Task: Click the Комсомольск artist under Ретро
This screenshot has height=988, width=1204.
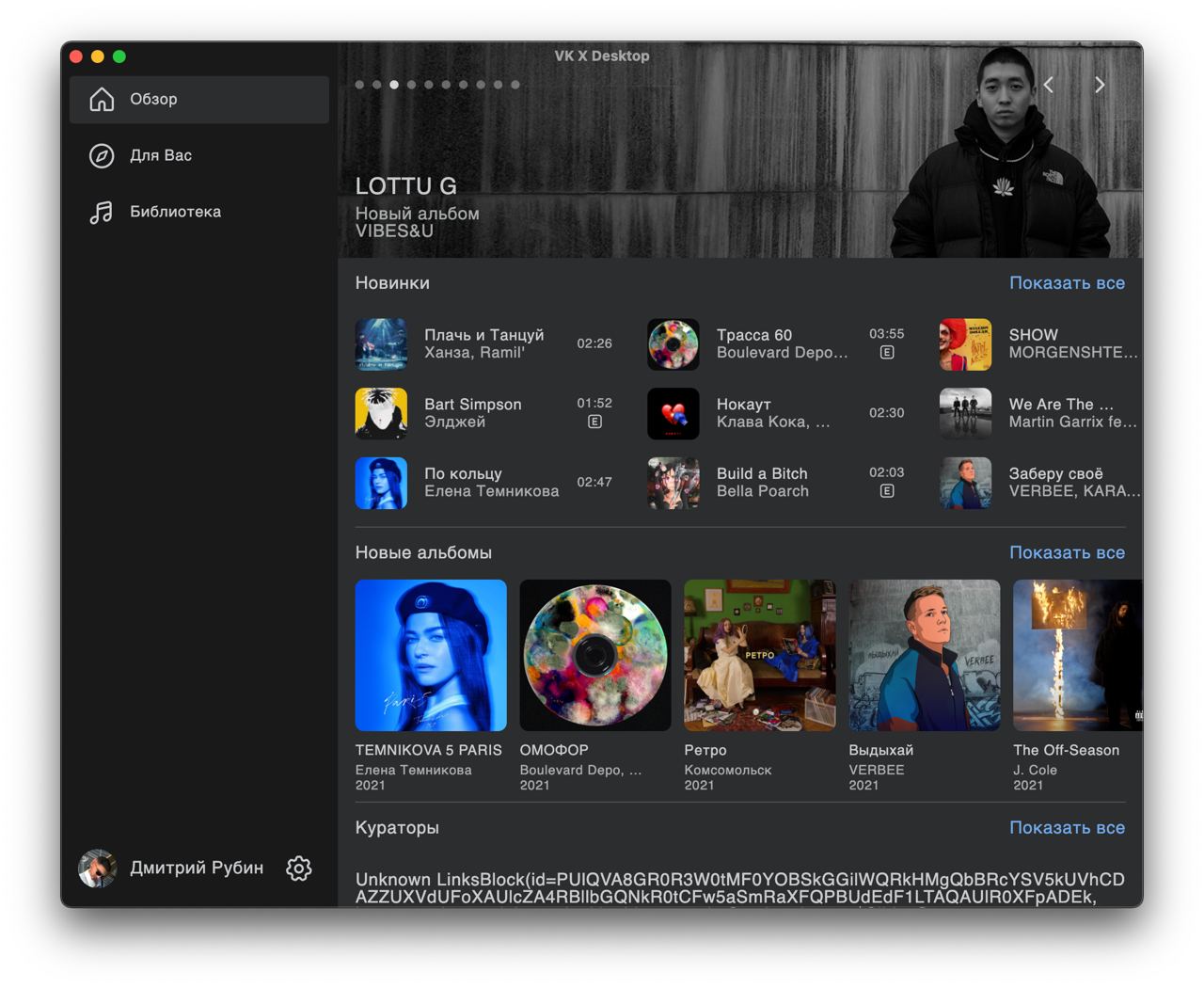Action: pos(728,770)
